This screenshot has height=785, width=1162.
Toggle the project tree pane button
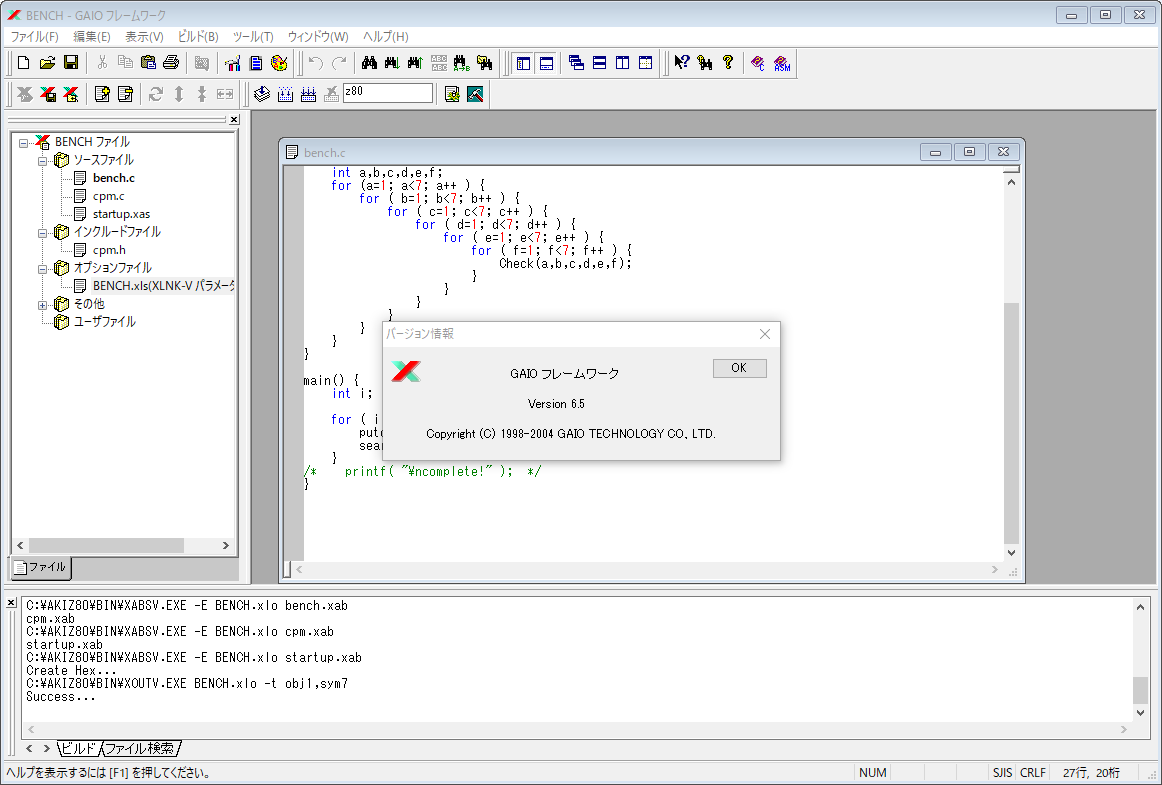coord(523,63)
